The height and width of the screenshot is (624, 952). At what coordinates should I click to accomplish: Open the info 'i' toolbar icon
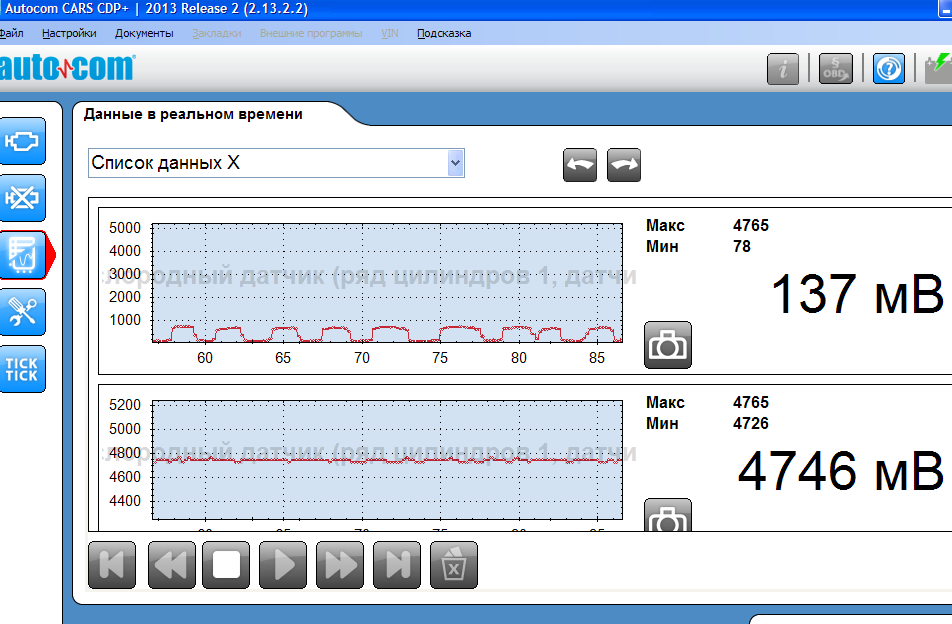783,68
